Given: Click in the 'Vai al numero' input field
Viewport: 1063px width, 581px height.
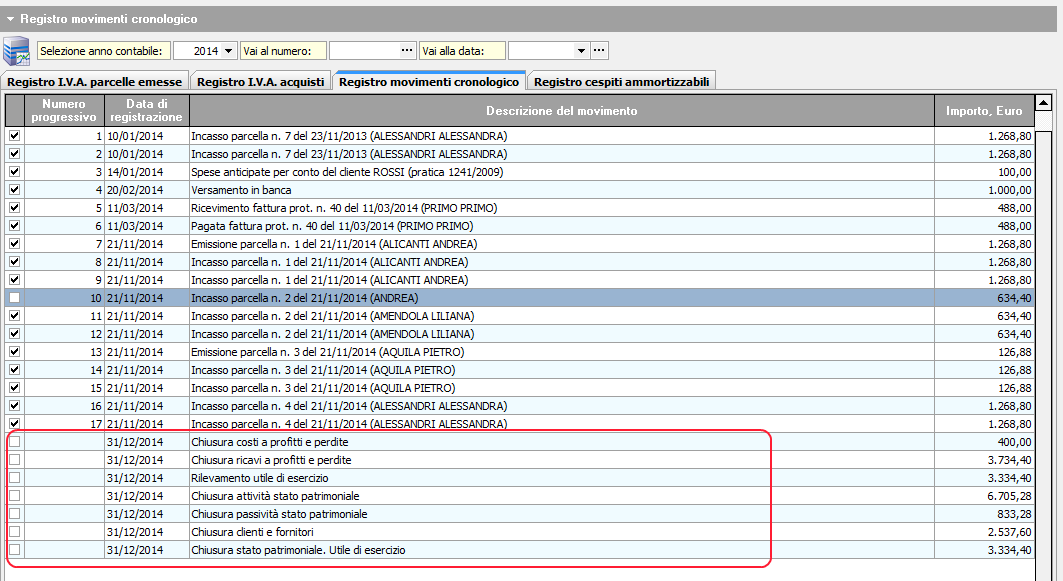Looking at the screenshot, I should pyautogui.click(x=362, y=51).
